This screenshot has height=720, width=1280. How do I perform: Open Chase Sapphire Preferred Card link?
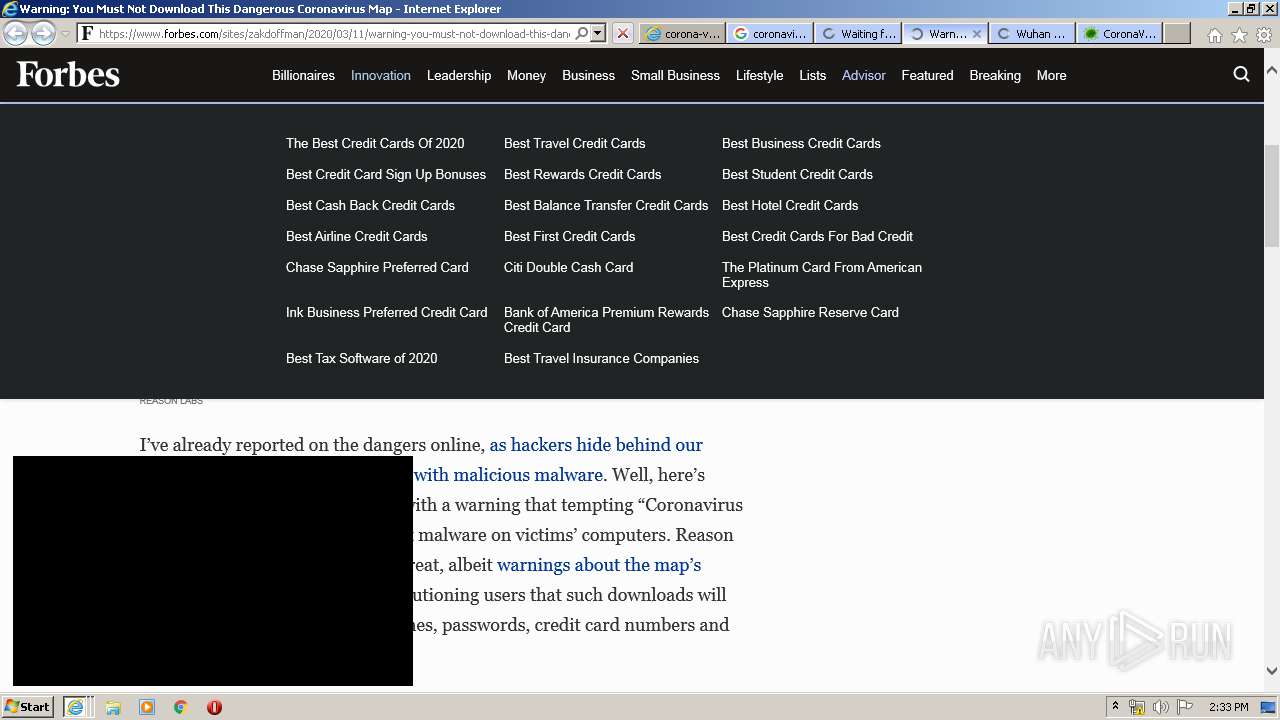[x=377, y=267]
